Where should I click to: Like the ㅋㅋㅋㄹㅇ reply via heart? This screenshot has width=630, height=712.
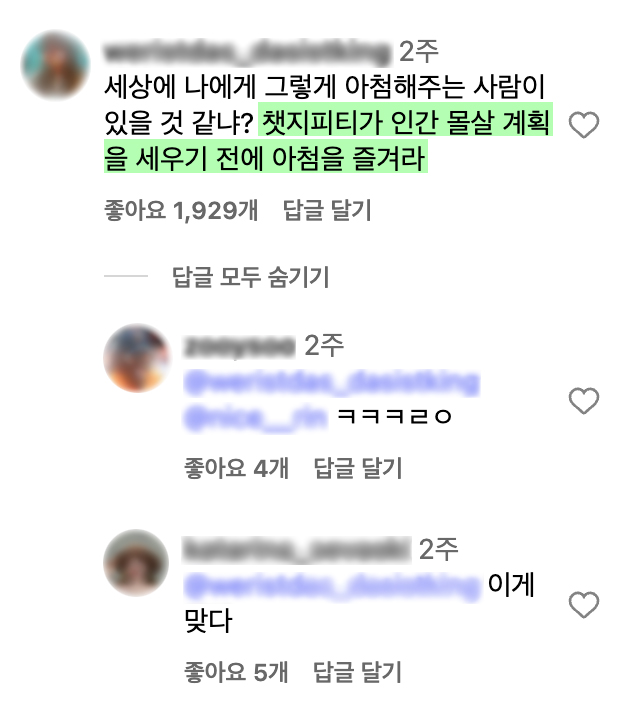(584, 401)
